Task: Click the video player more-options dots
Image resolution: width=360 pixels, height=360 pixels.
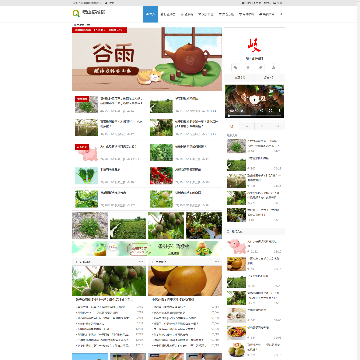Action: 279,111
